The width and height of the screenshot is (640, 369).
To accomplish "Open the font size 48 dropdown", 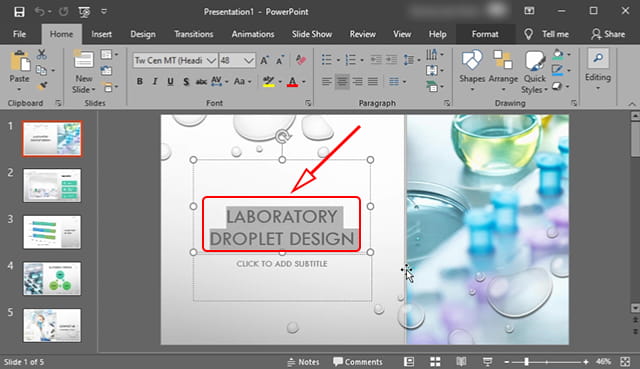I will [x=249, y=60].
